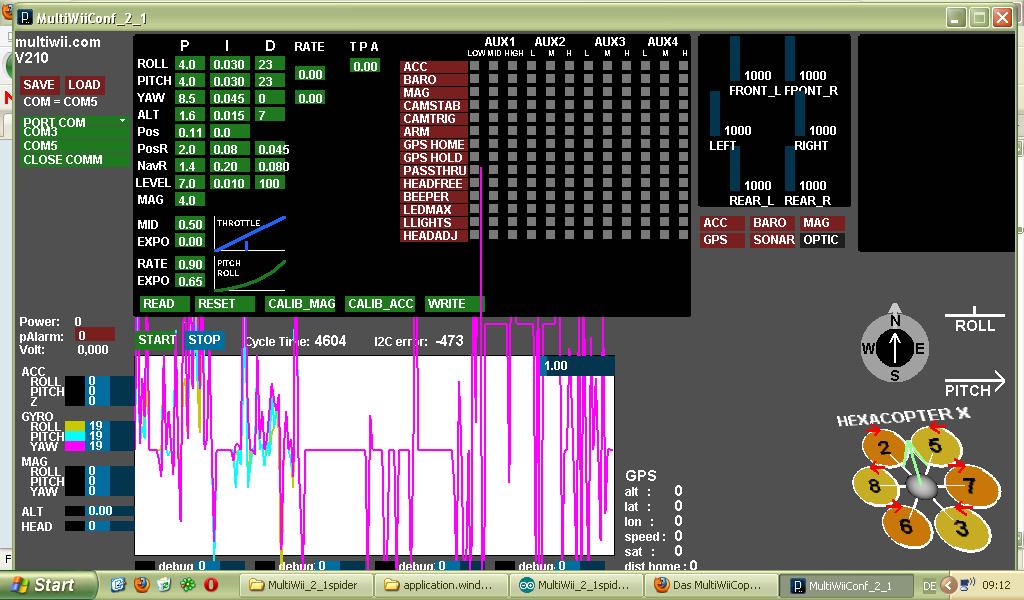Click the PITCH attitude arrow indicator
The image size is (1024, 600).
point(974,384)
